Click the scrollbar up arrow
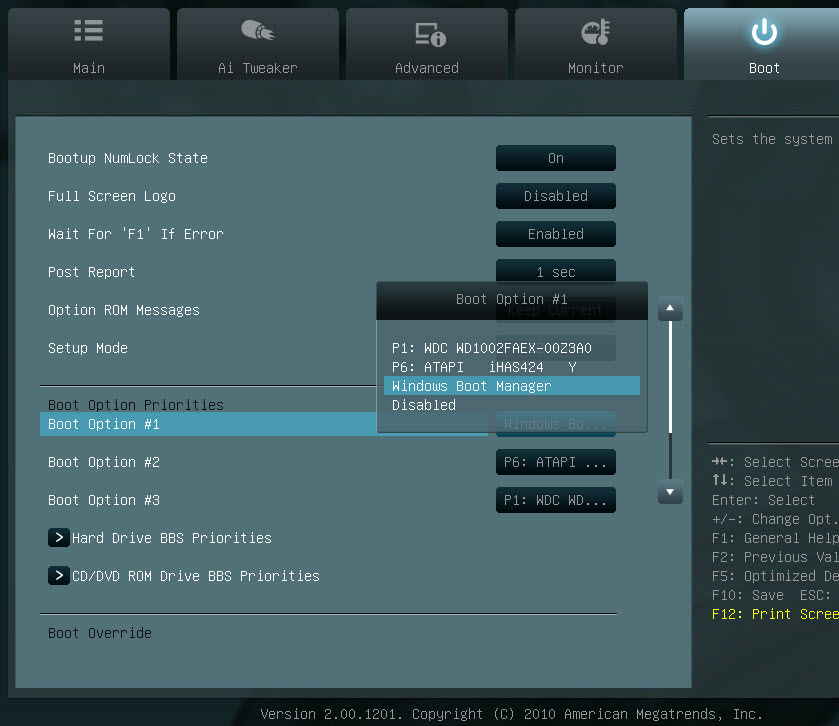The image size is (839, 726). click(x=670, y=310)
